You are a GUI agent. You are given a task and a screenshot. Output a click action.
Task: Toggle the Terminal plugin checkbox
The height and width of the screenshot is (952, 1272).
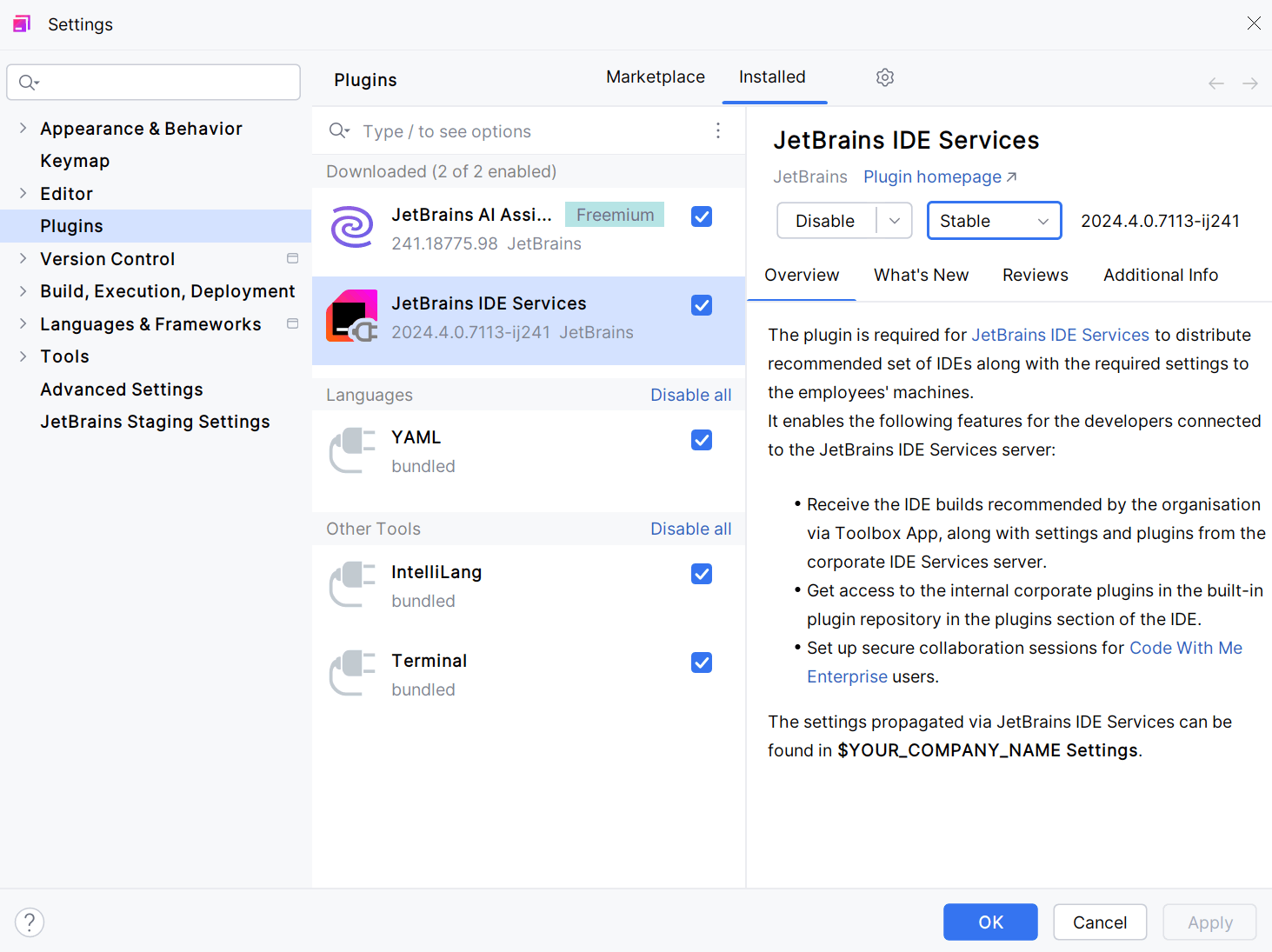pos(702,662)
